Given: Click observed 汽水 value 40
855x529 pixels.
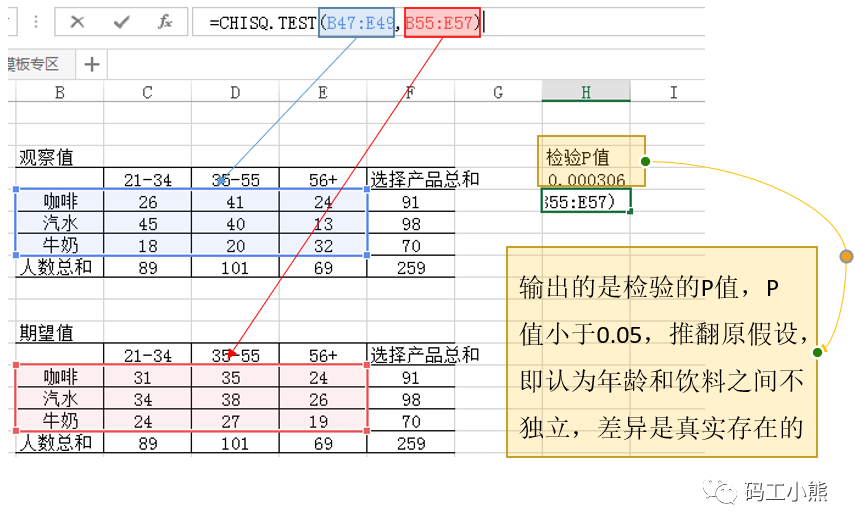Looking at the screenshot, I should coord(235,224).
